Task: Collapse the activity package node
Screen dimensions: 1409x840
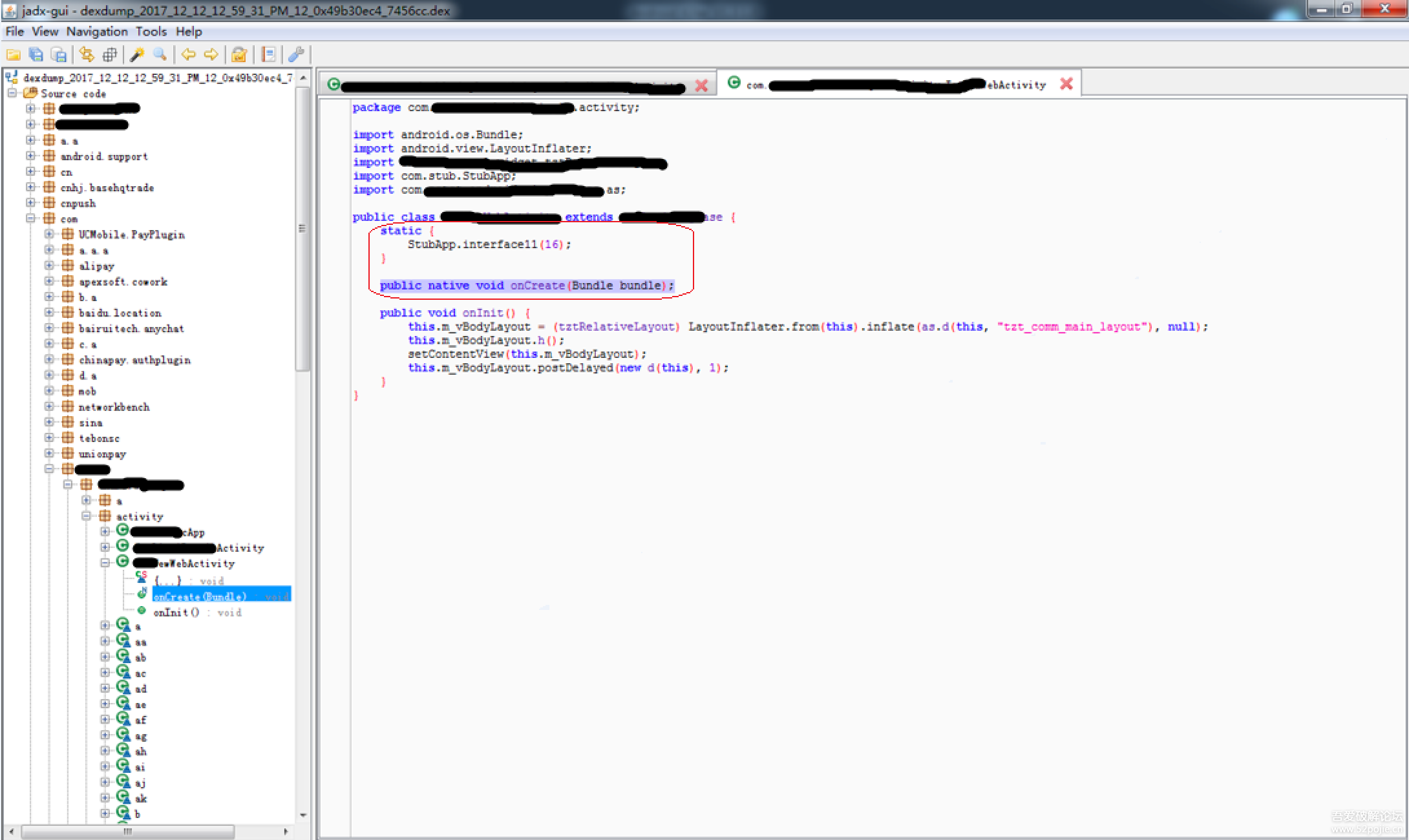Action: pyautogui.click(x=86, y=516)
